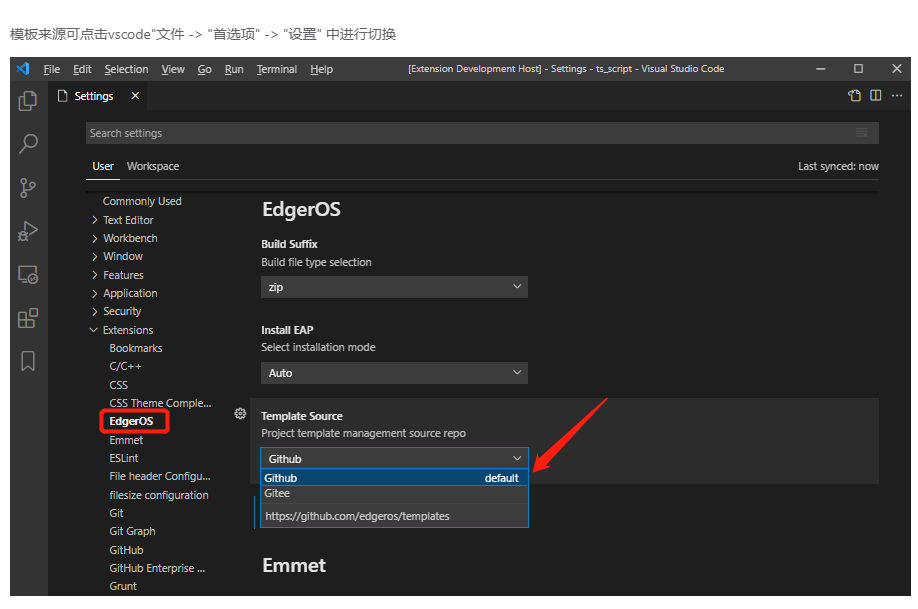
Task: Click the EdgerOS section heading
Action: 301,210
